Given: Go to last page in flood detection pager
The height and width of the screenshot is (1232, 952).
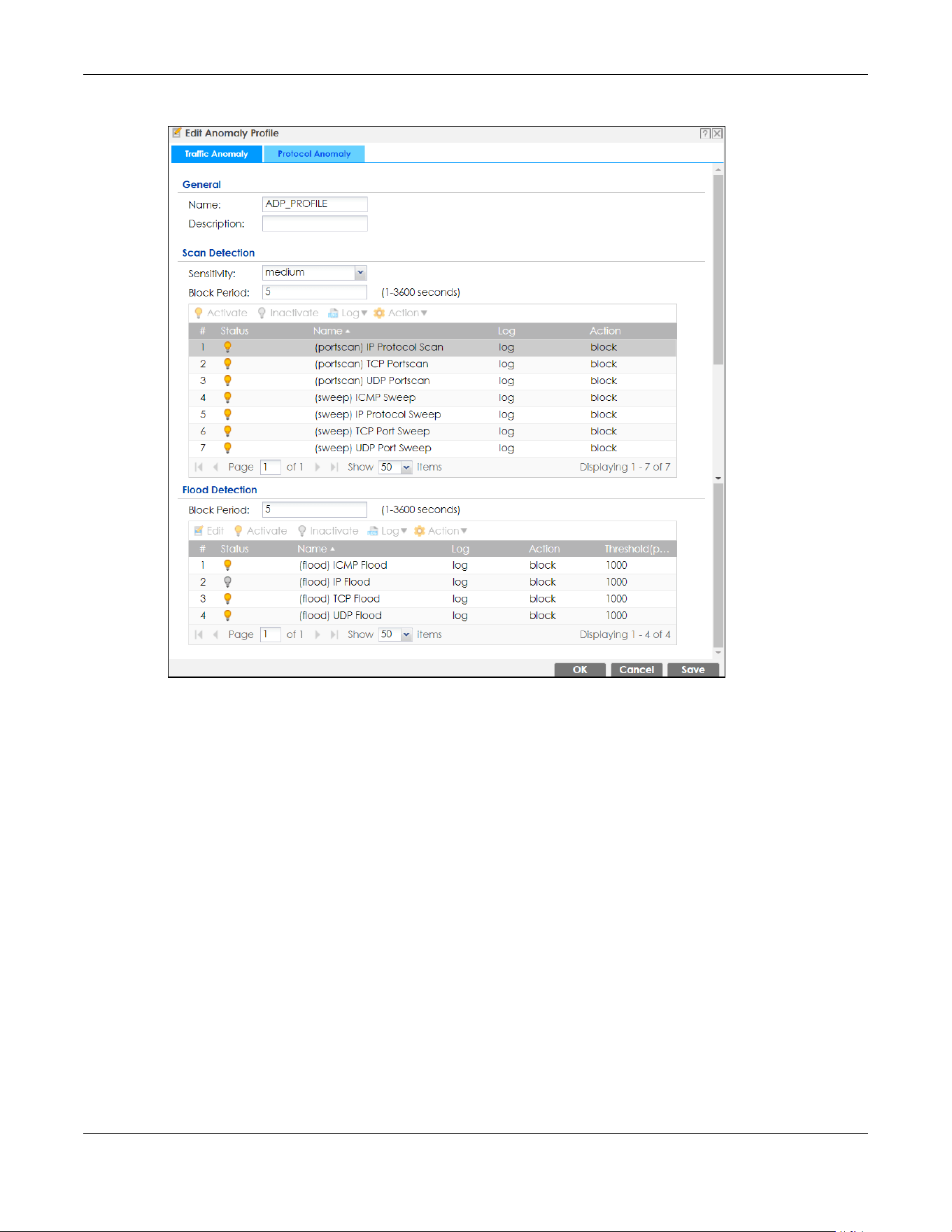Looking at the screenshot, I should click(334, 635).
